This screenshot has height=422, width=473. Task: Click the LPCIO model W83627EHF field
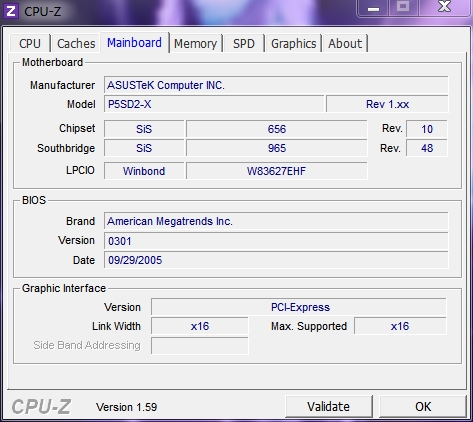277,171
